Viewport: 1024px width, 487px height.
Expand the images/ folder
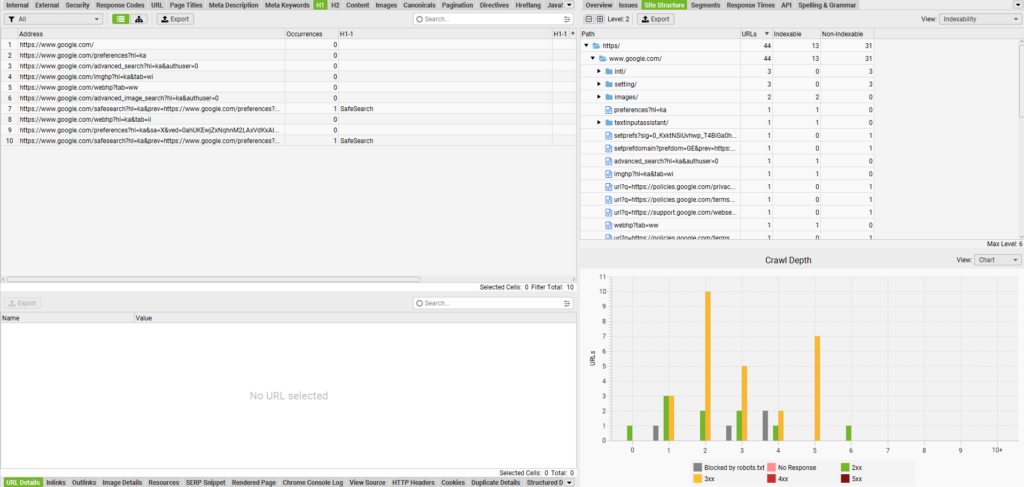[x=599, y=97]
